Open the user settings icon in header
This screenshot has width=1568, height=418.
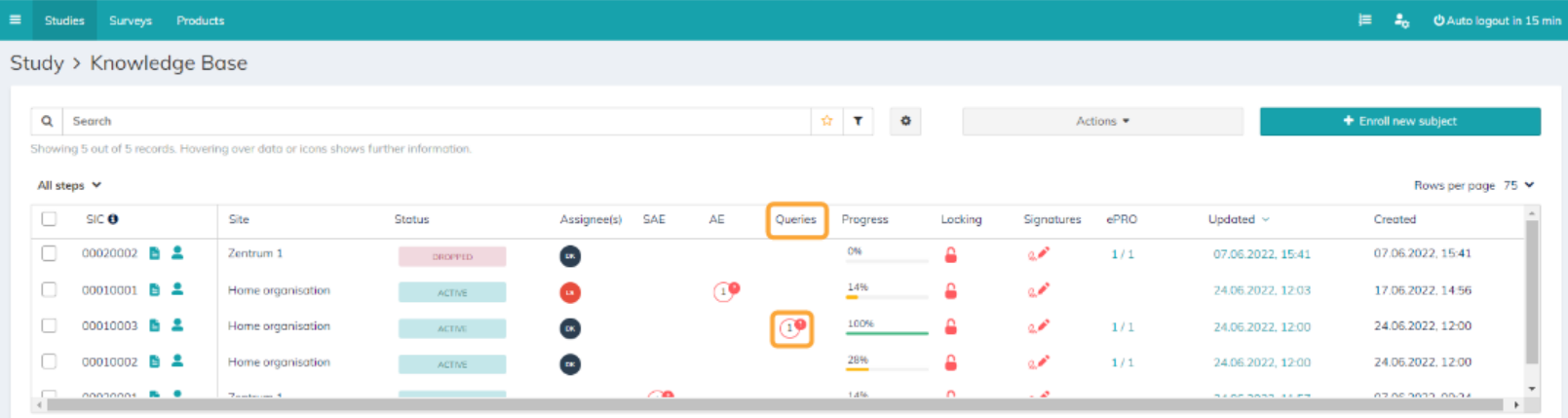click(1401, 19)
